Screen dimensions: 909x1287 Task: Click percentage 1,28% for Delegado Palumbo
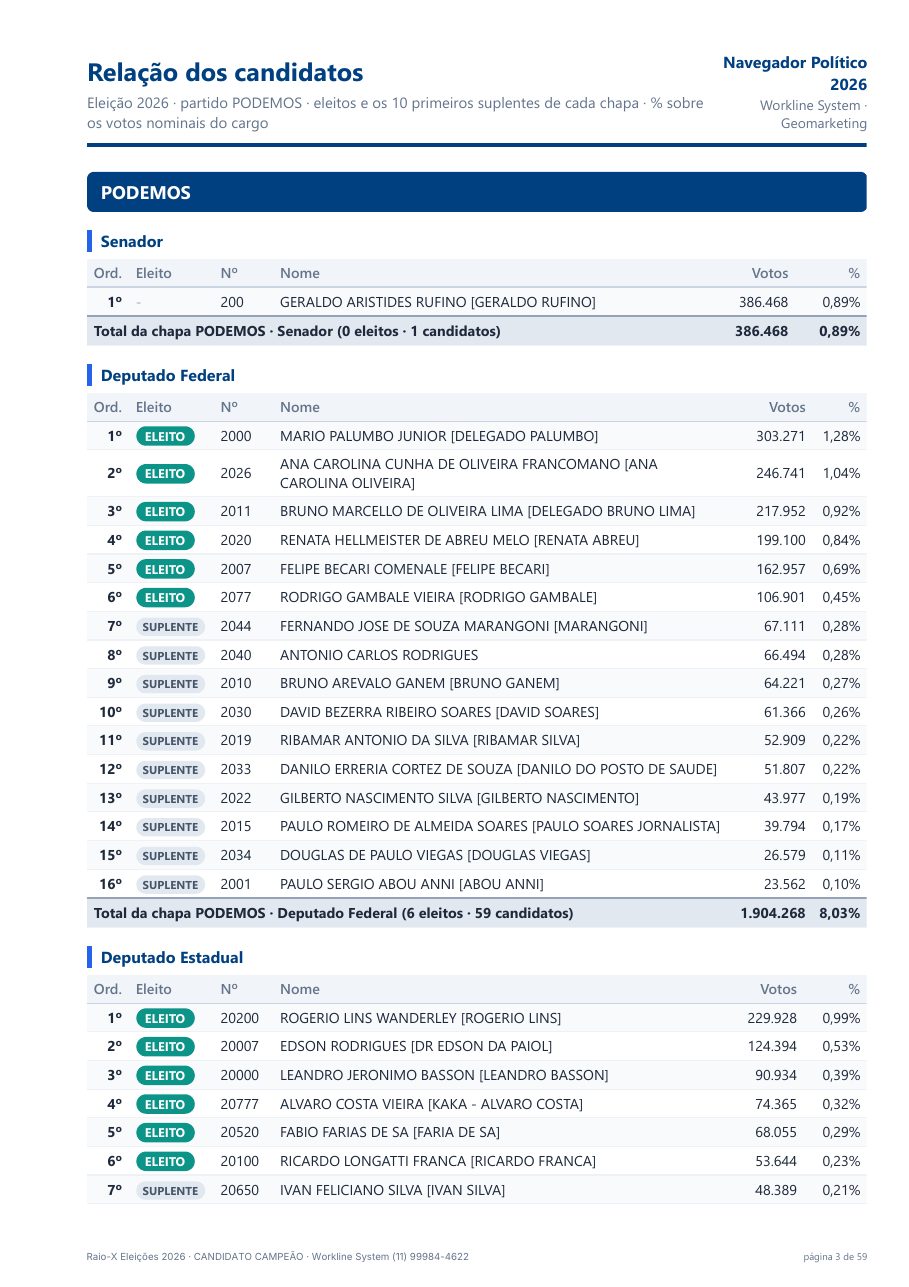[x=841, y=436]
